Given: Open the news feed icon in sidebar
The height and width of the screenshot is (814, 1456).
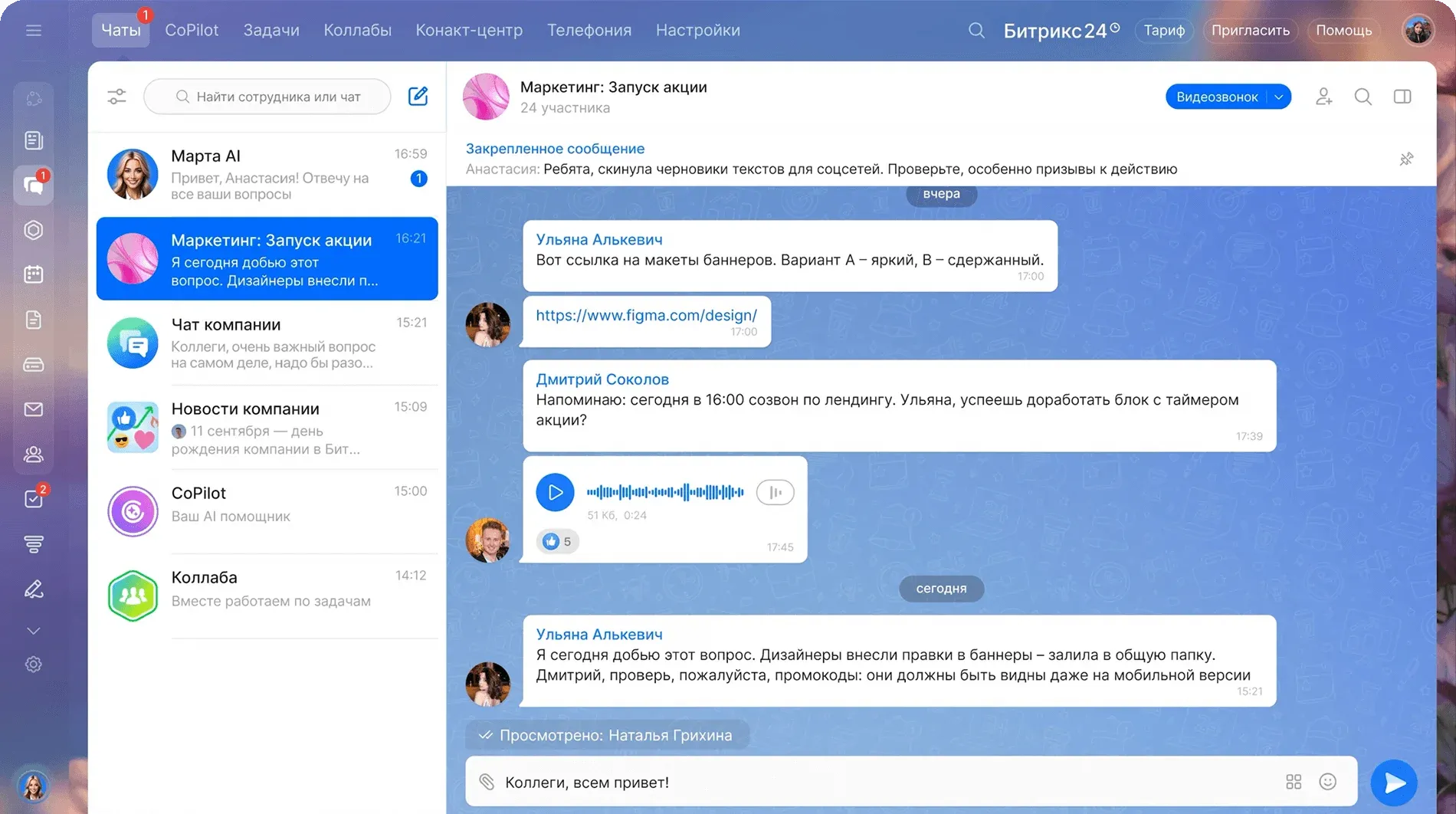Looking at the screenshot, I should [x=33, y=140].
